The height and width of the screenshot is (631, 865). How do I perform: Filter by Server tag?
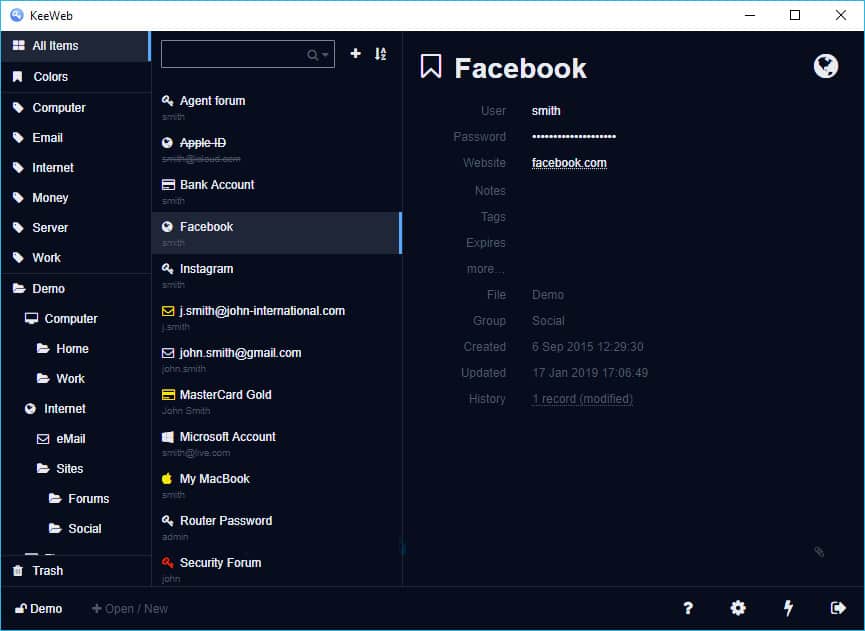coord(76,227)
